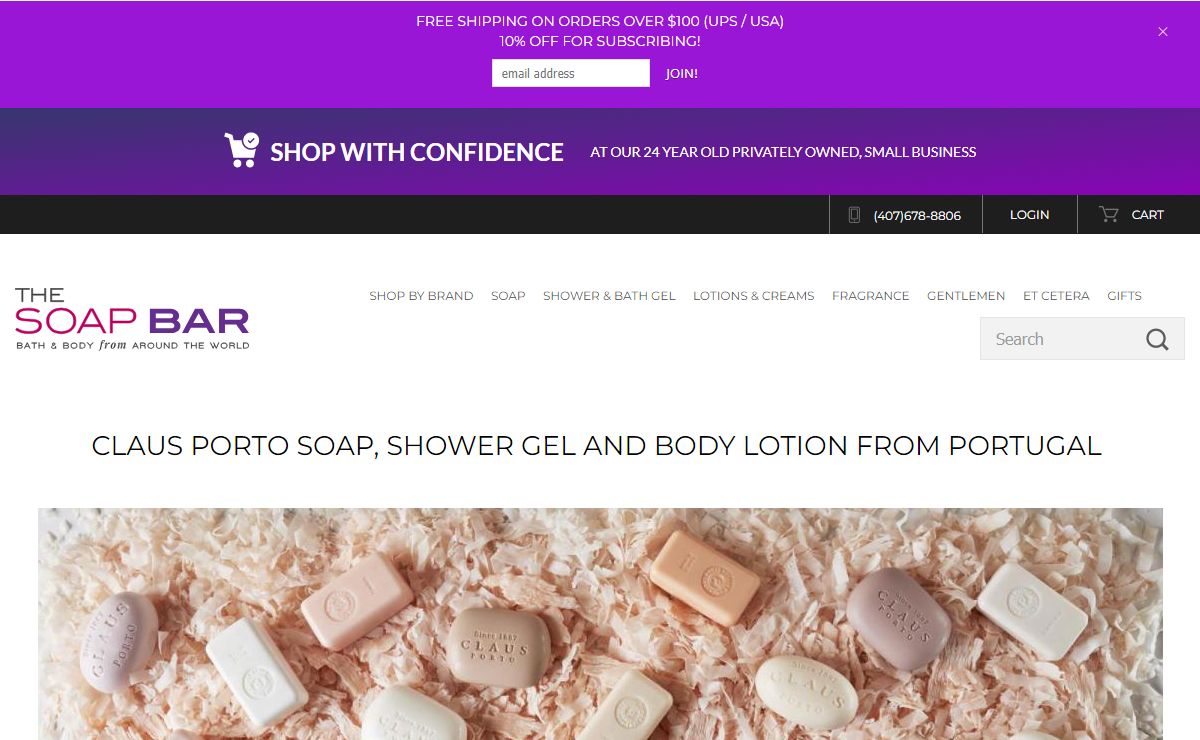
Task: Open Lotions & Creams category
Action: (754, 296)
